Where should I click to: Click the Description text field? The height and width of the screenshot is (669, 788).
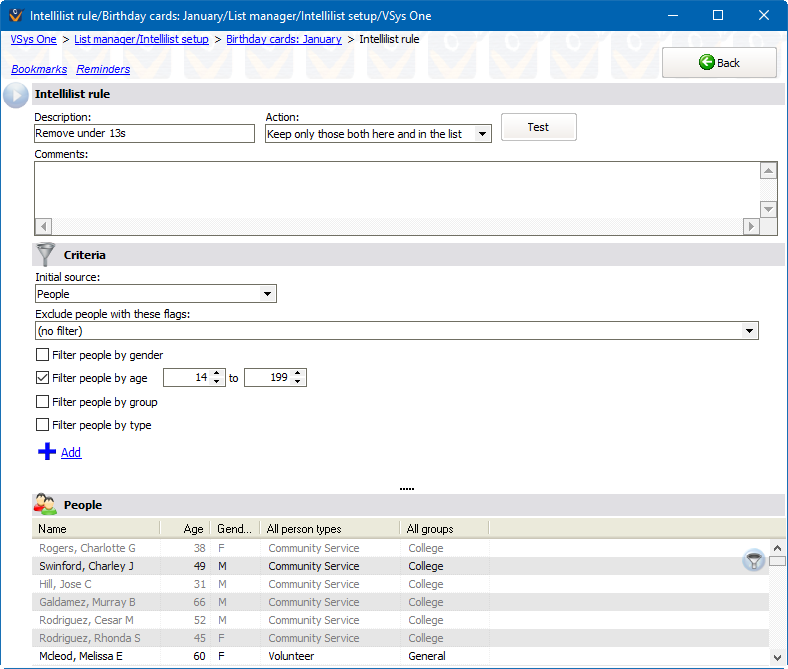coord(144,134)
